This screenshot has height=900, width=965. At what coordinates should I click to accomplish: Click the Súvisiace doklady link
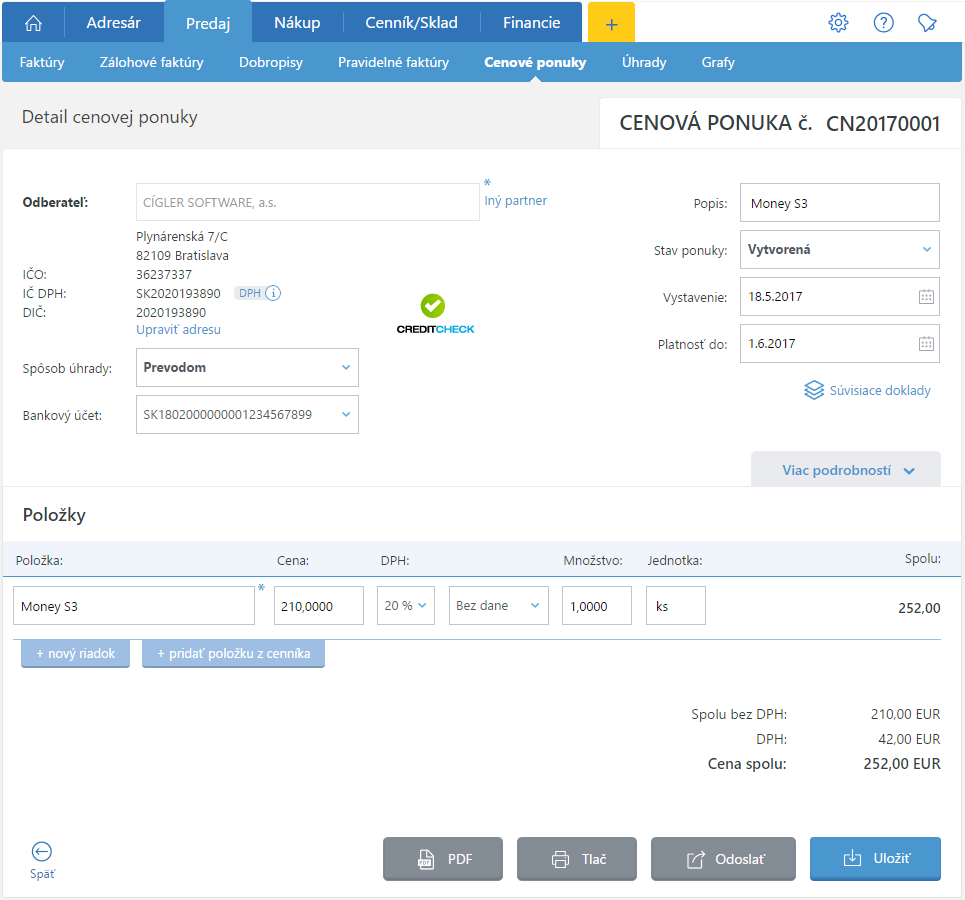click(x=867, y=390)
